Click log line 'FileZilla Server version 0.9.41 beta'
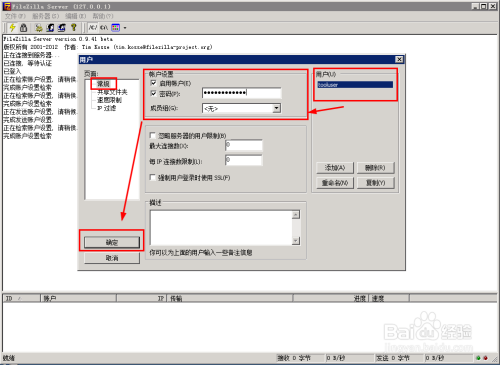 (58, 39)
